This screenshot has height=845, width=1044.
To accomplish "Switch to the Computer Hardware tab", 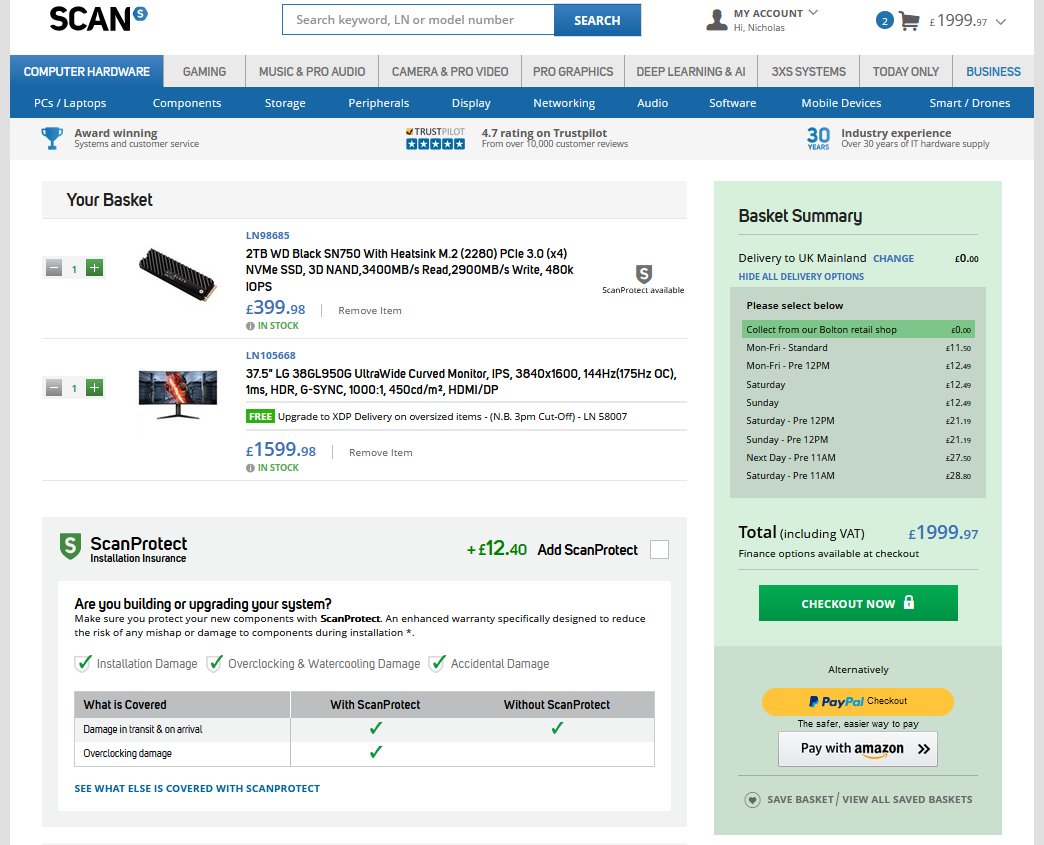I will (x=87, y=71).
